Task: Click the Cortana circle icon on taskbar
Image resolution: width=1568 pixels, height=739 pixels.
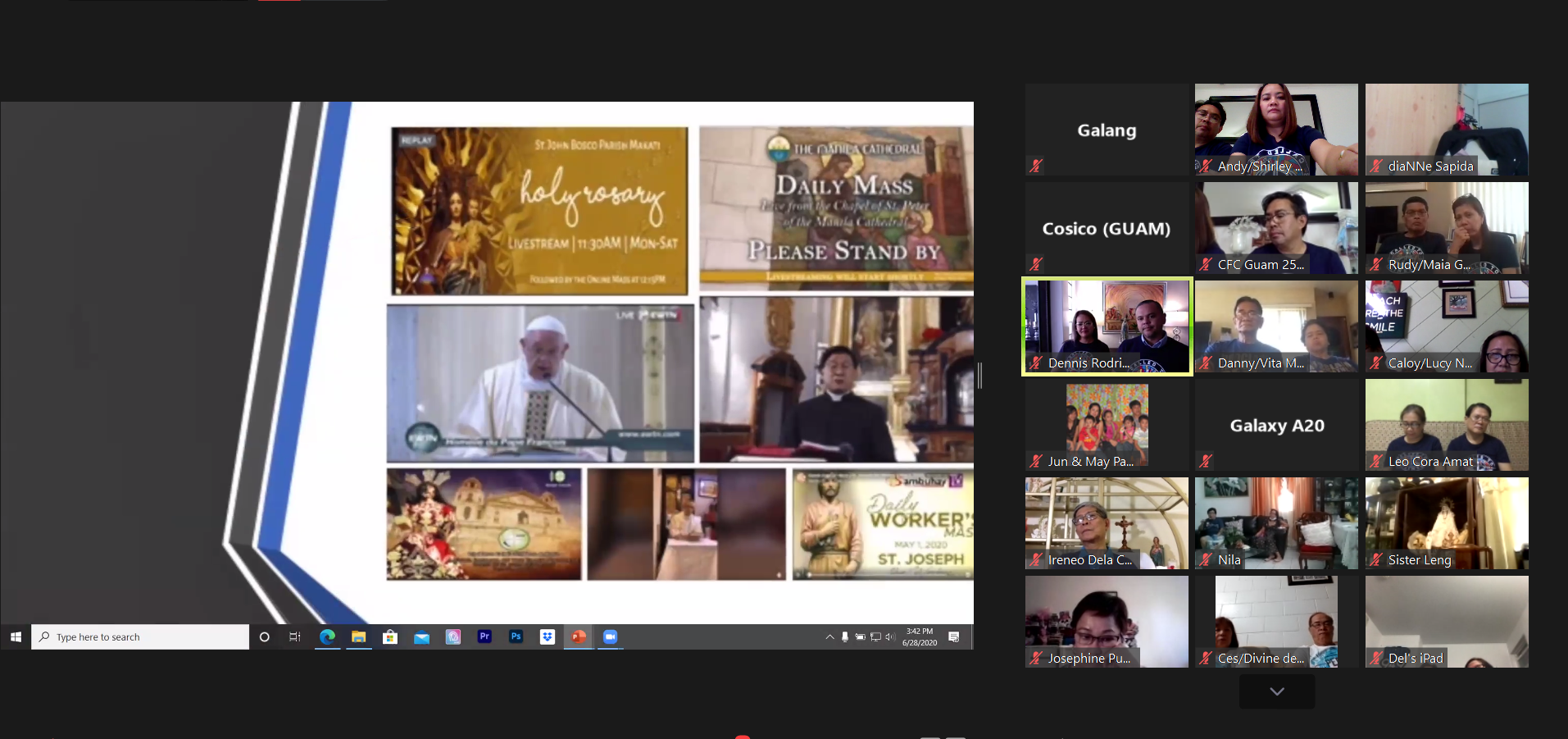Action: coord(264,636)
